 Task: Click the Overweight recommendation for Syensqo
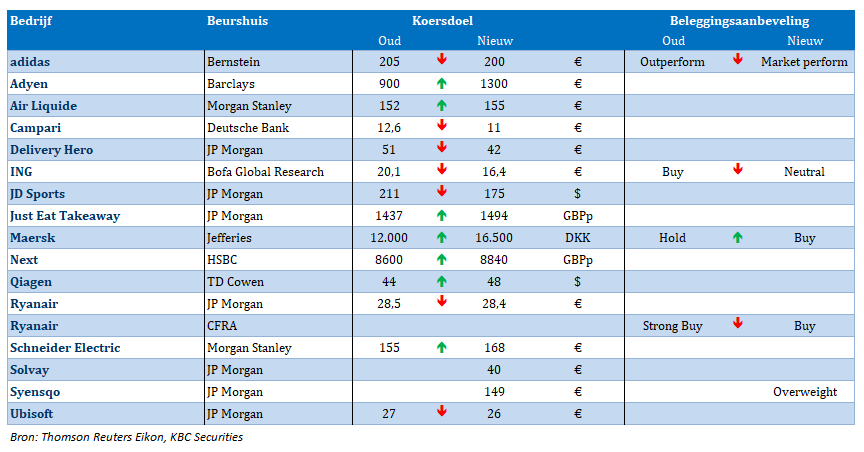(805, 392)
